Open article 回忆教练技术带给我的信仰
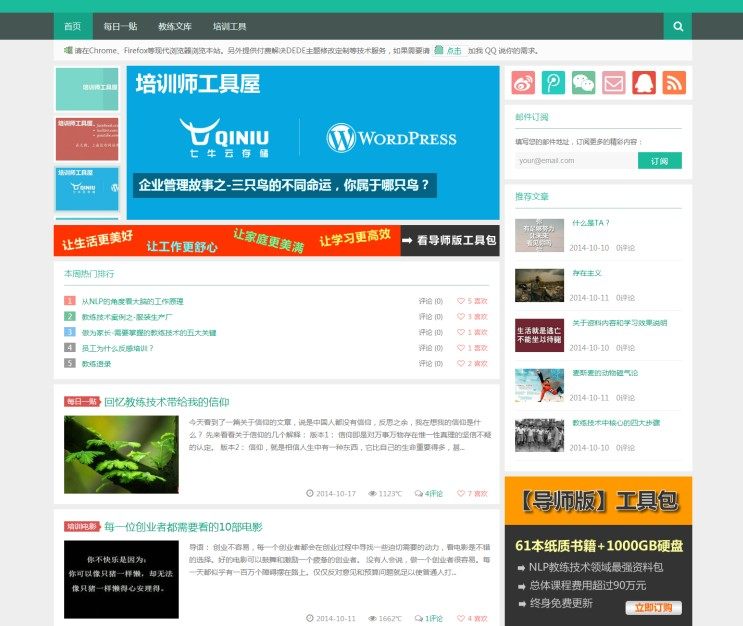743x626 pixels. tap(166, 401)
